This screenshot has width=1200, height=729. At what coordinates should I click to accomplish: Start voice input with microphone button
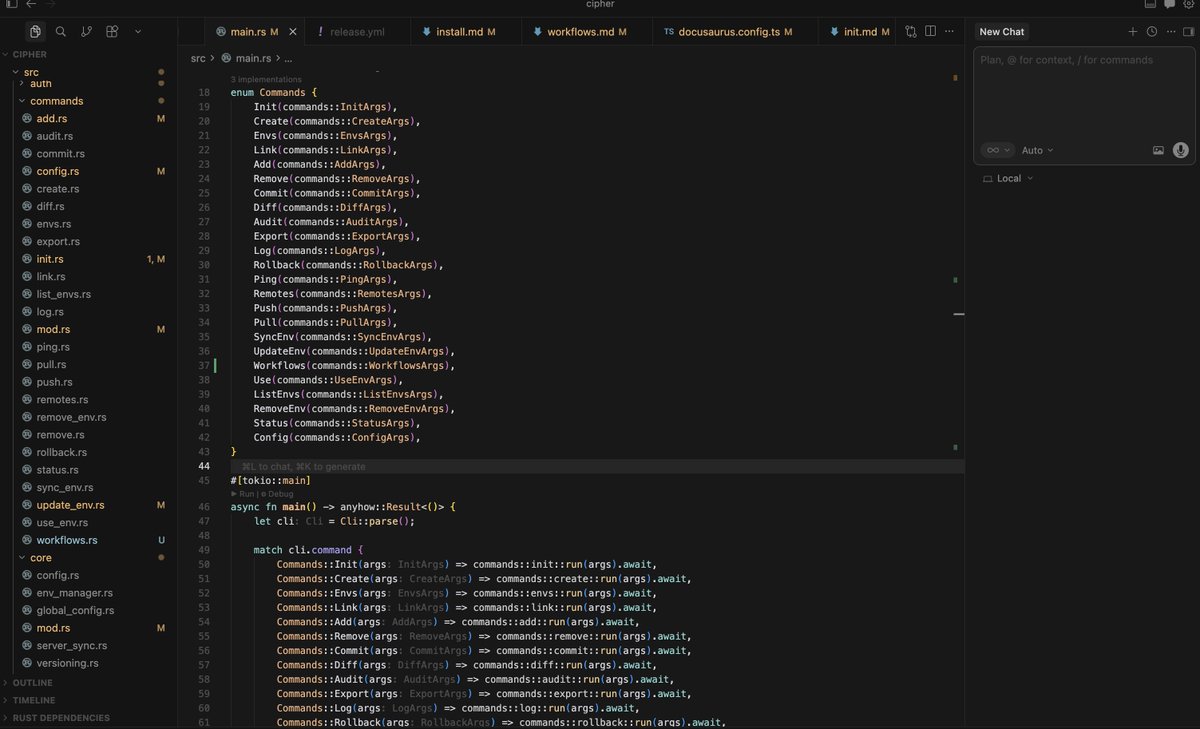[x=1181, y=150]
